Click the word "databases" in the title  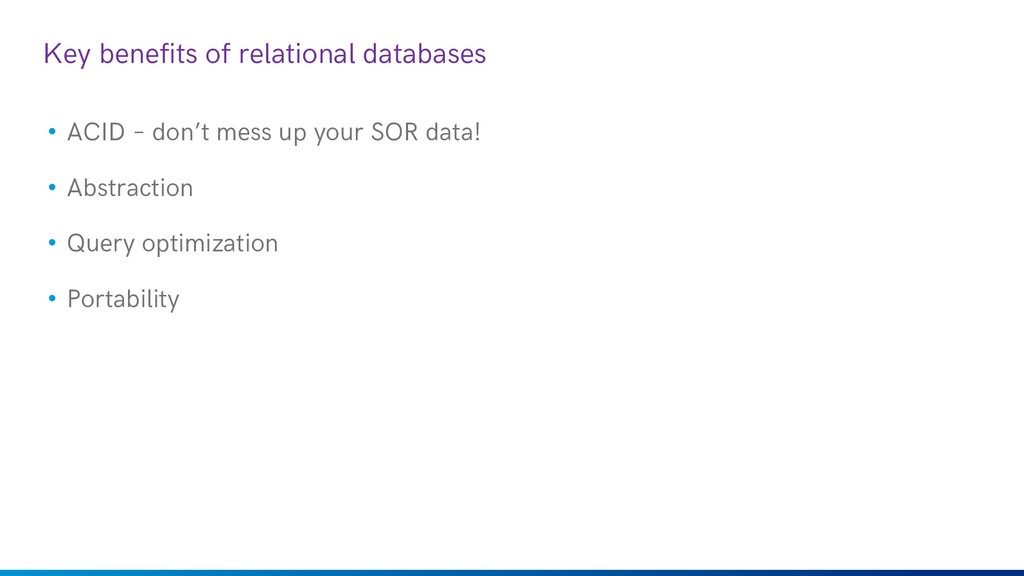coord(424,54)
